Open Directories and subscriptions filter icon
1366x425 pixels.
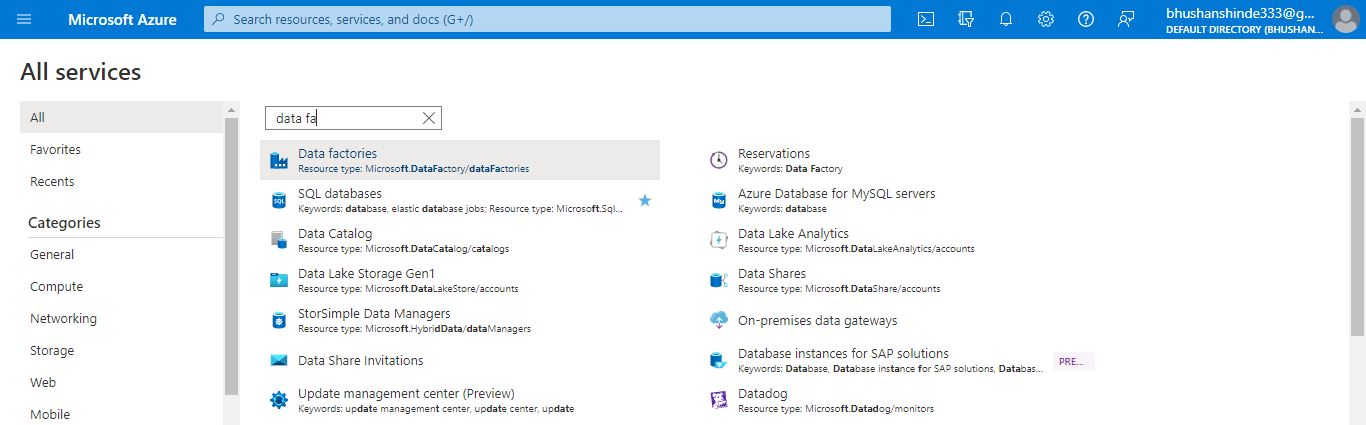click(x=966, y=19)
